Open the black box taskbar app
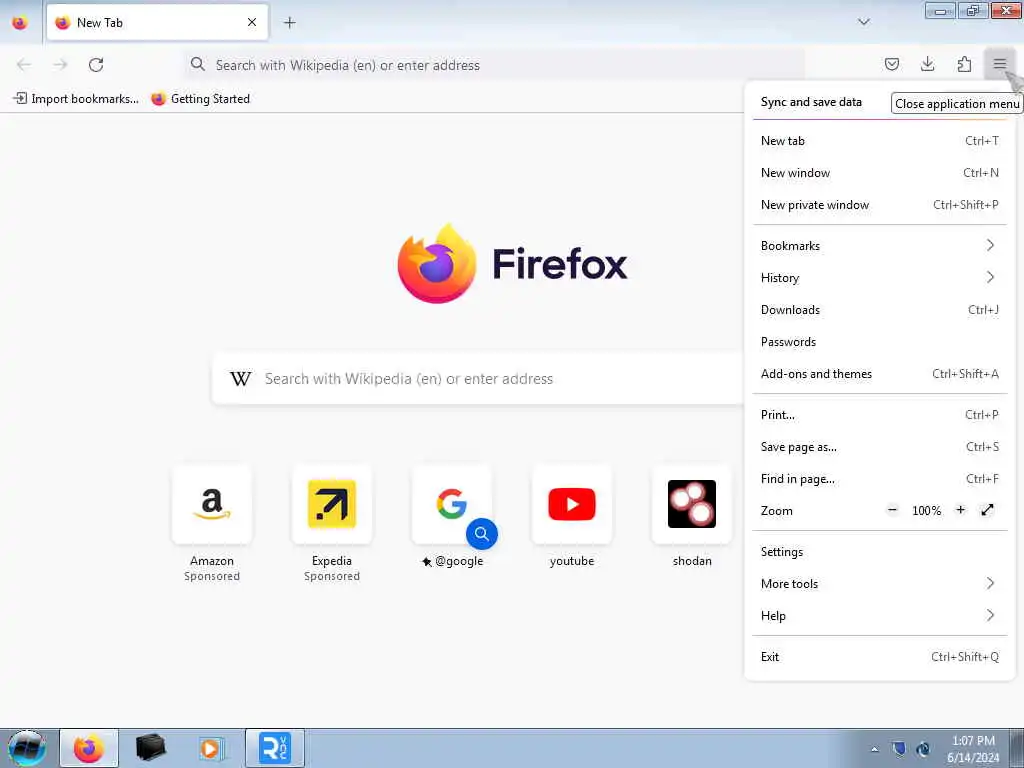This screenshot has width=1024, height=768. 151,748
